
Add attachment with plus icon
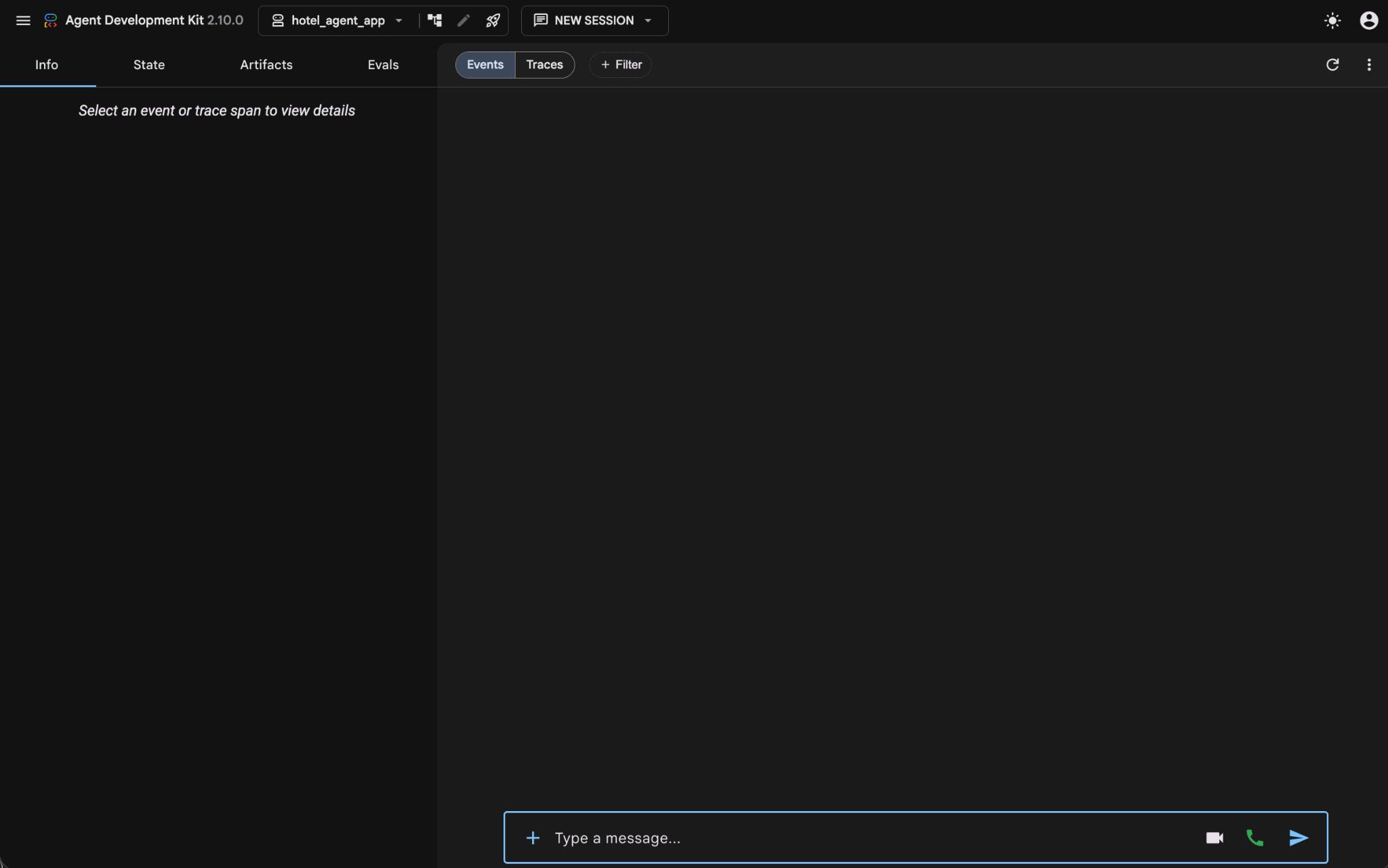pos(533,838)
